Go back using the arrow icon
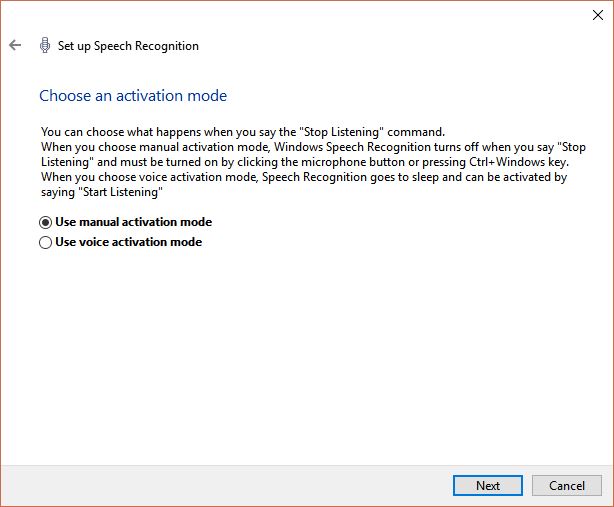The width and height of the screenshot is (614, 507). 15,45
